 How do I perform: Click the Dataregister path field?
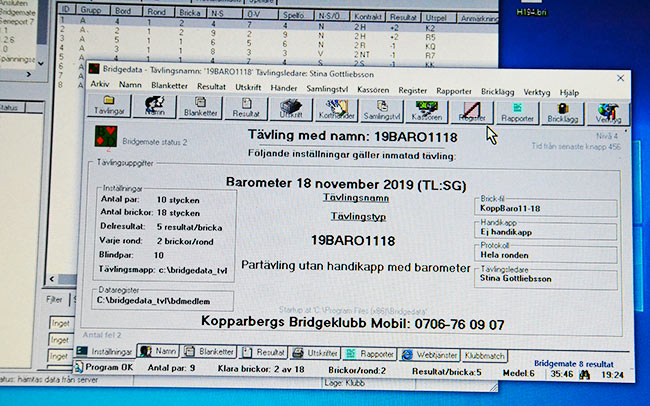[x=162, y=301]
